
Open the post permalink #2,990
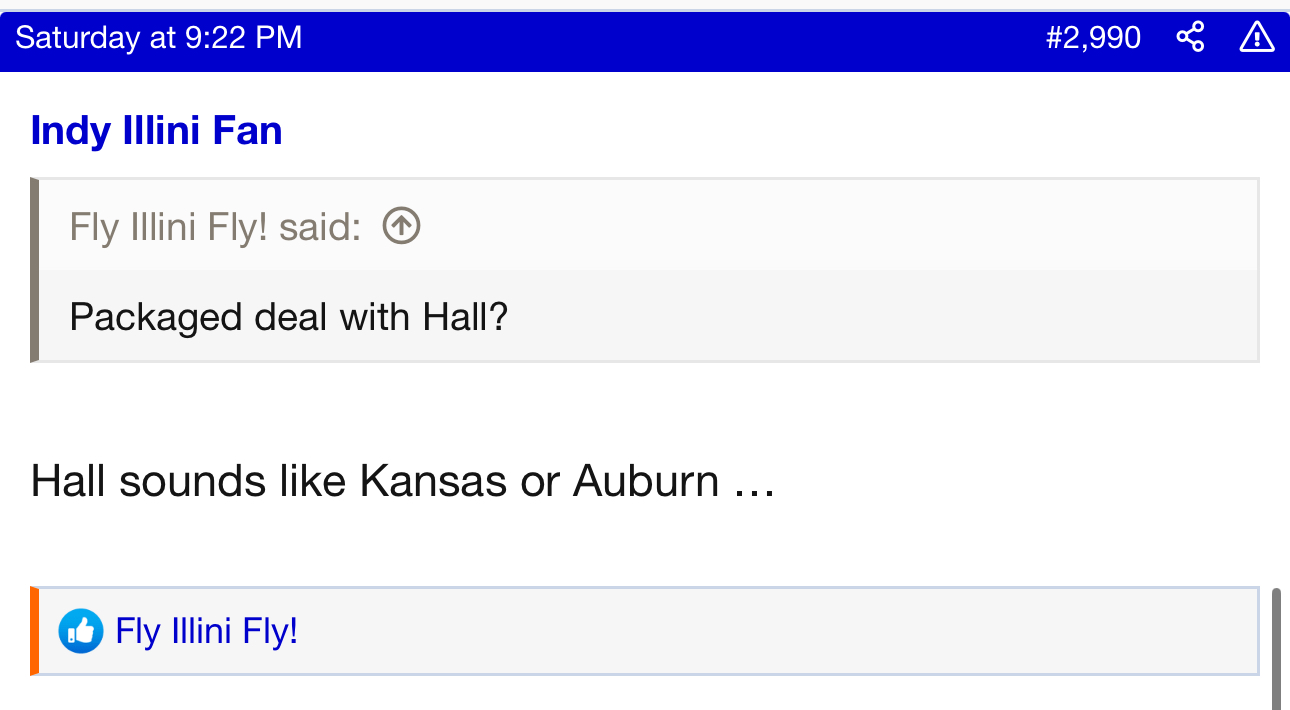[x=1093, y=38]
